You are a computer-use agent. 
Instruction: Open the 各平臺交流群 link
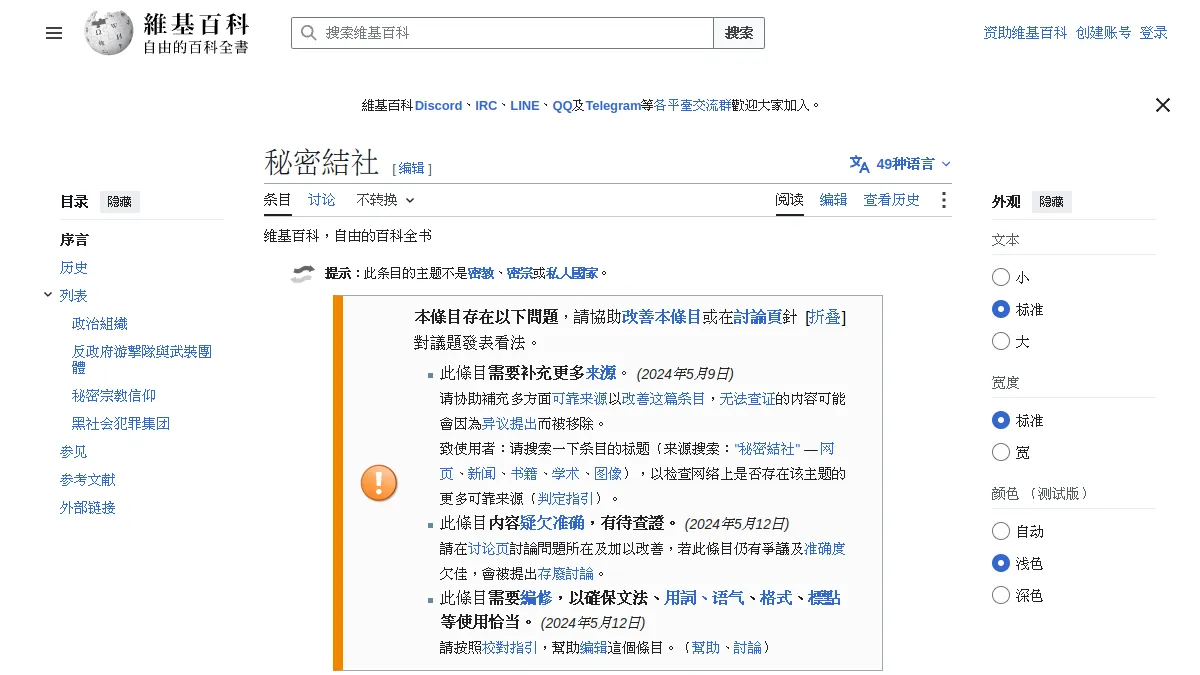click(x=692, y=105)
